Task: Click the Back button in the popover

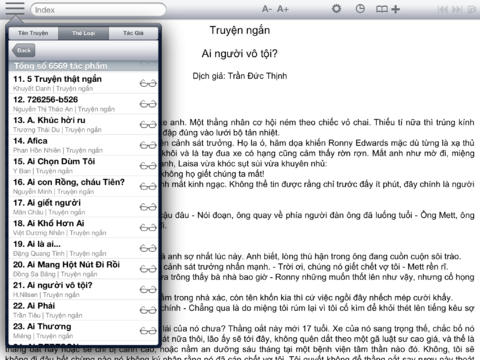Action: coord(23,51)
